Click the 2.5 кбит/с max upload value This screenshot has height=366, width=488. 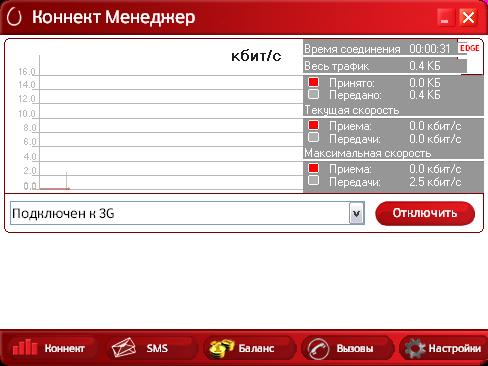[435, 182]
